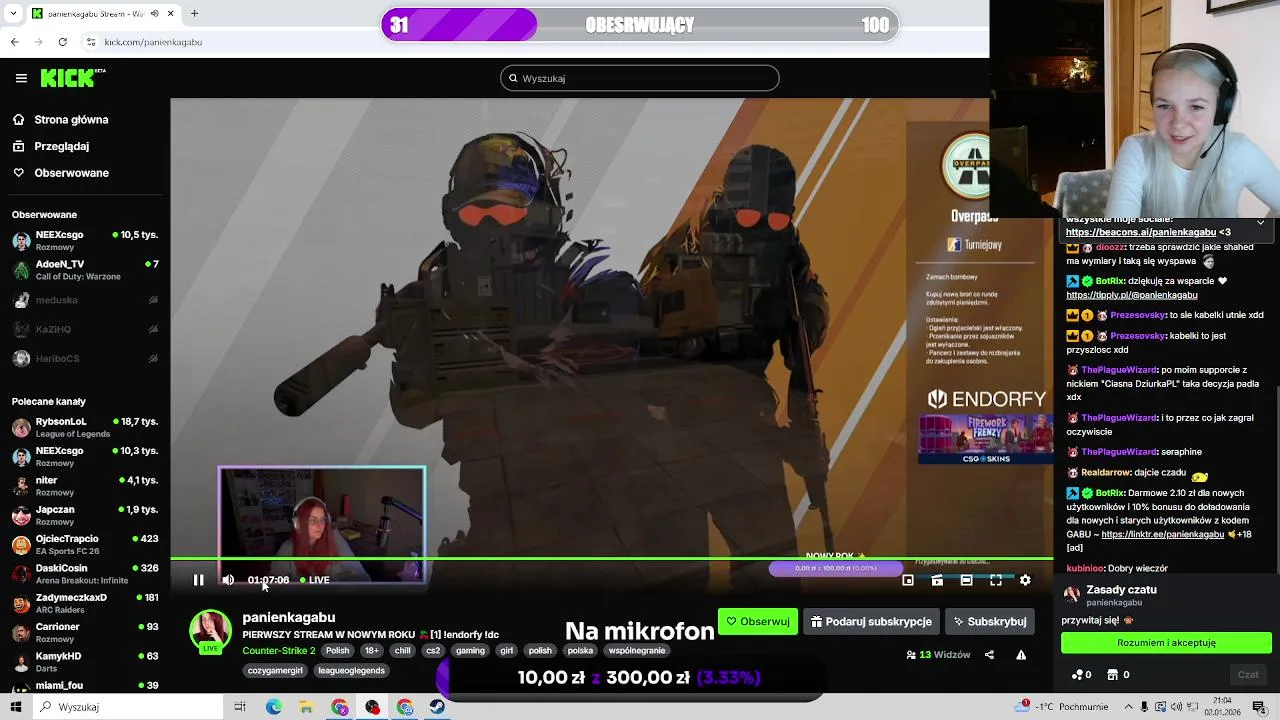This screenshot has height=720, width=1280.
Task: Pause the stream playback
Action: [198, 580]
